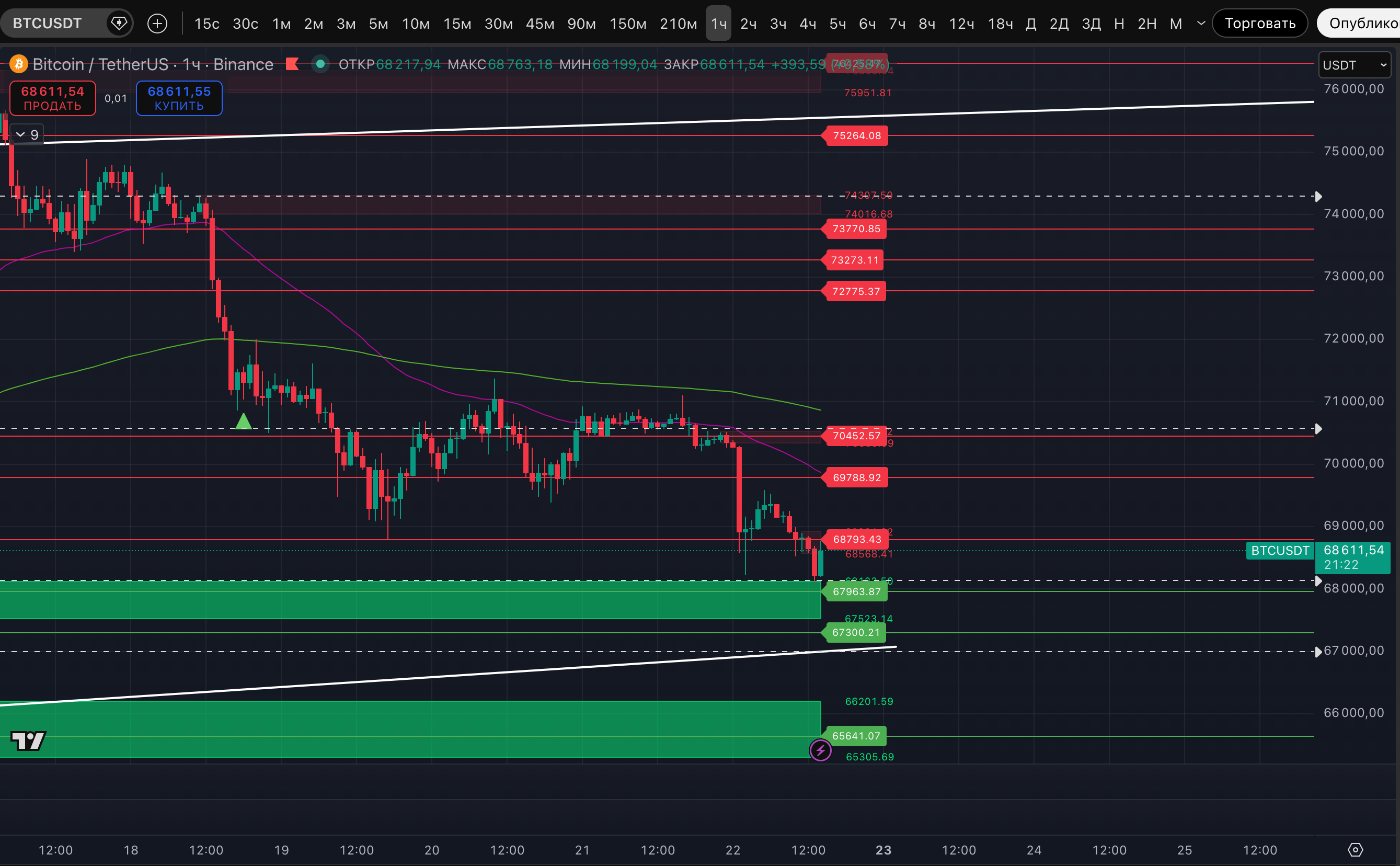Switch to the 4ч timeframe
This screenshot has width=1400, height=866.
807,24
